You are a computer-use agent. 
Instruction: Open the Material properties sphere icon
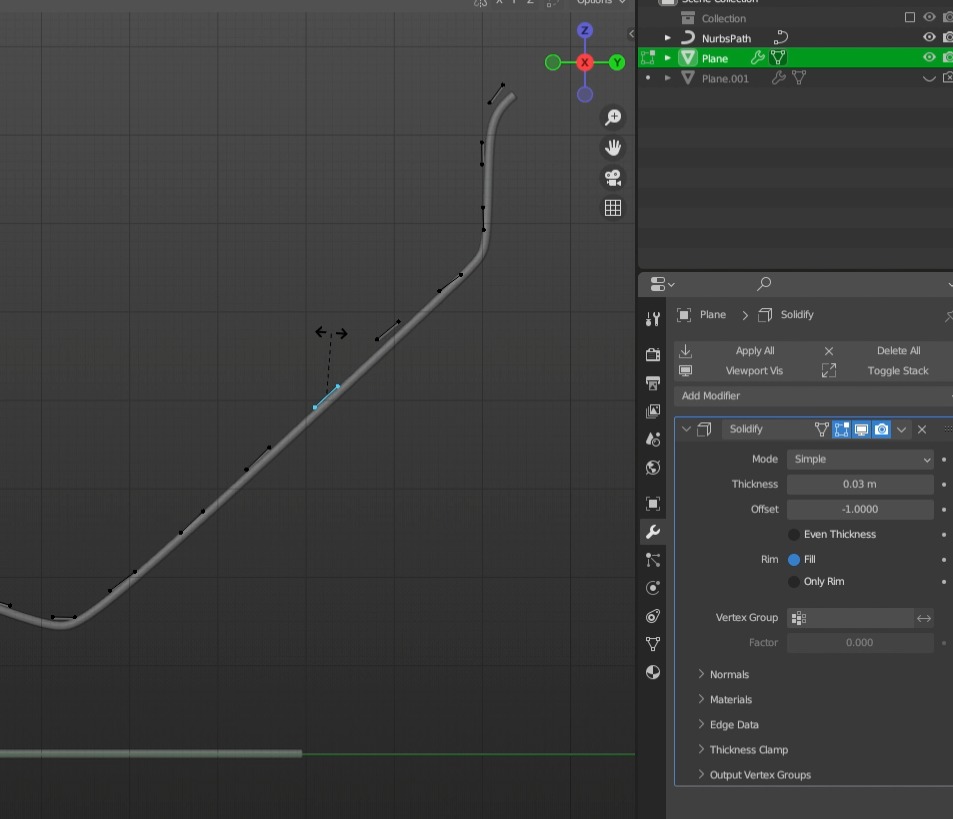pyautogui.click(x=653, y=672)
